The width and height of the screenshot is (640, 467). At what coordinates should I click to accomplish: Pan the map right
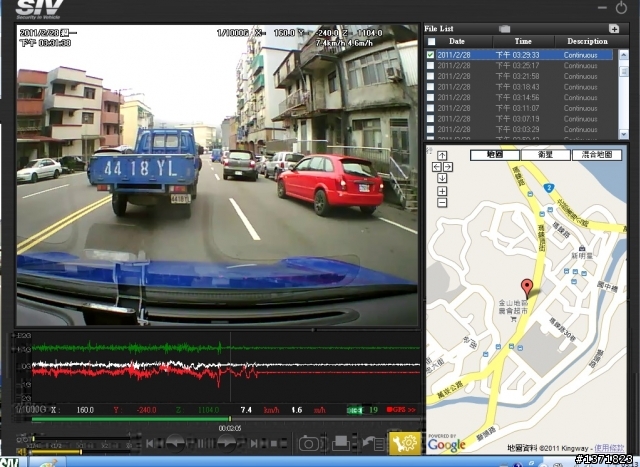(448, 167)
